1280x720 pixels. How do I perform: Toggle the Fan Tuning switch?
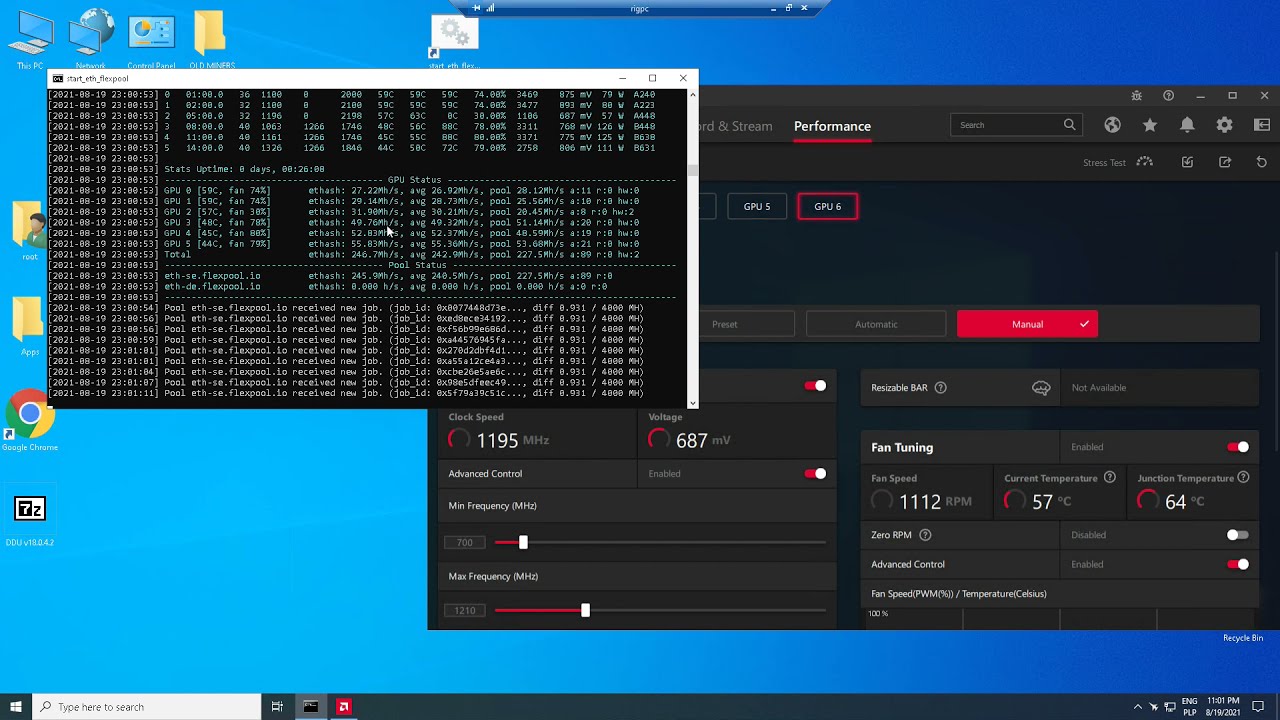click(x=1238, y=447)
